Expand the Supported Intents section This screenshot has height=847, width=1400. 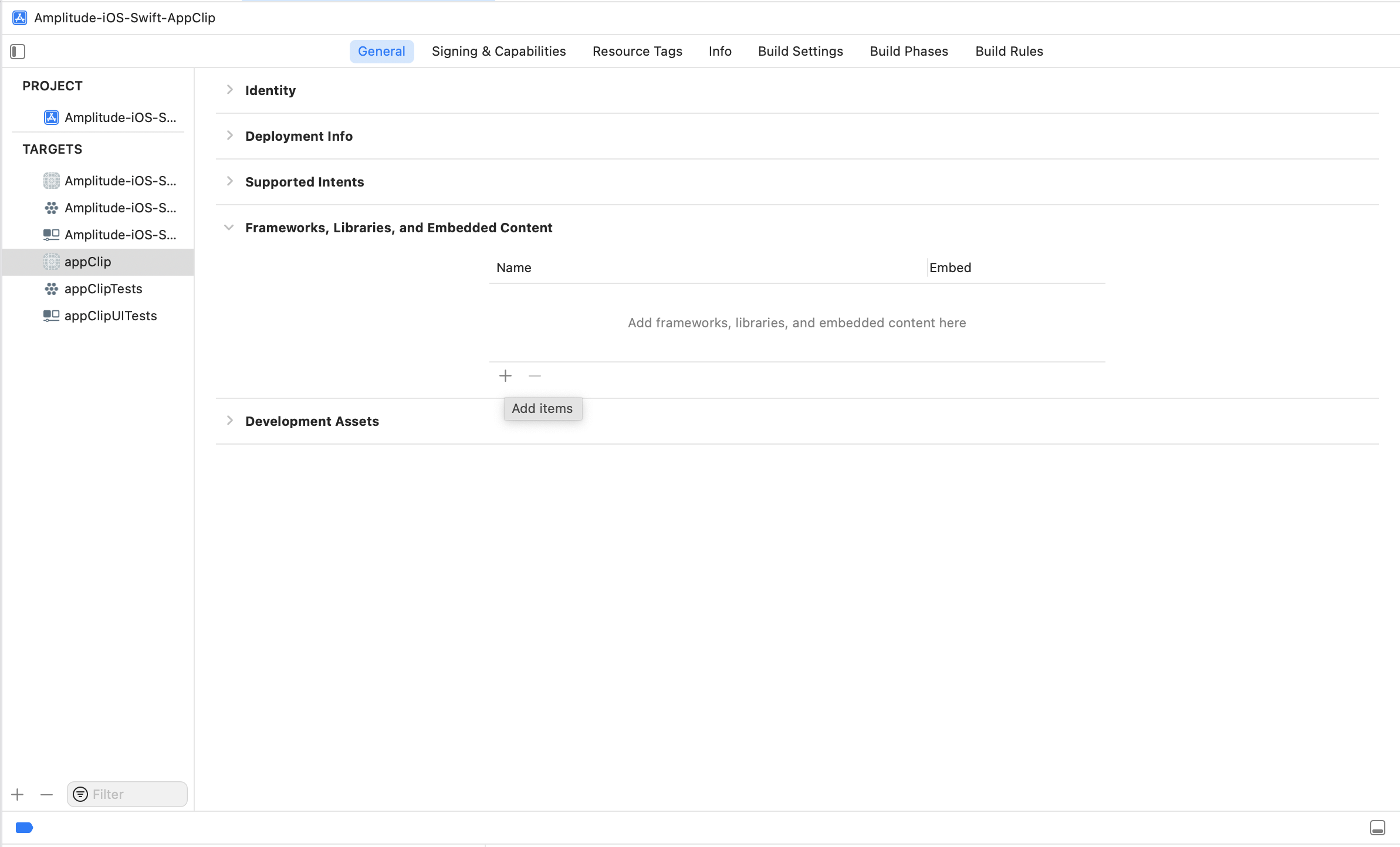tap(229, 181)
